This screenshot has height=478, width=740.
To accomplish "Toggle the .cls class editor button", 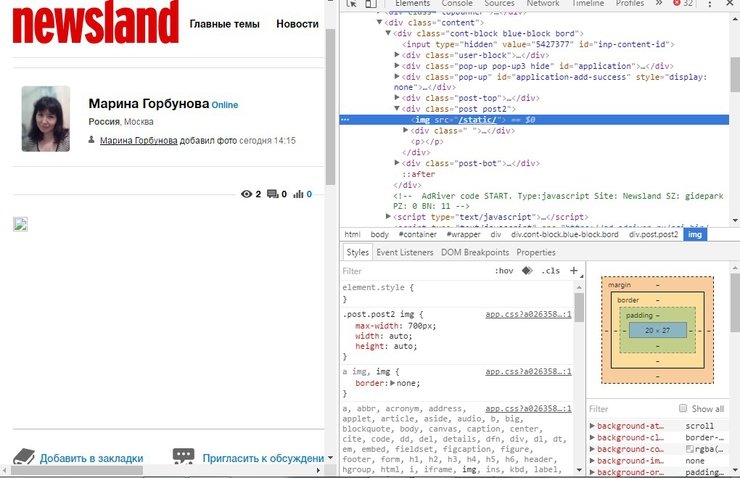I will [x=550, y=271].
